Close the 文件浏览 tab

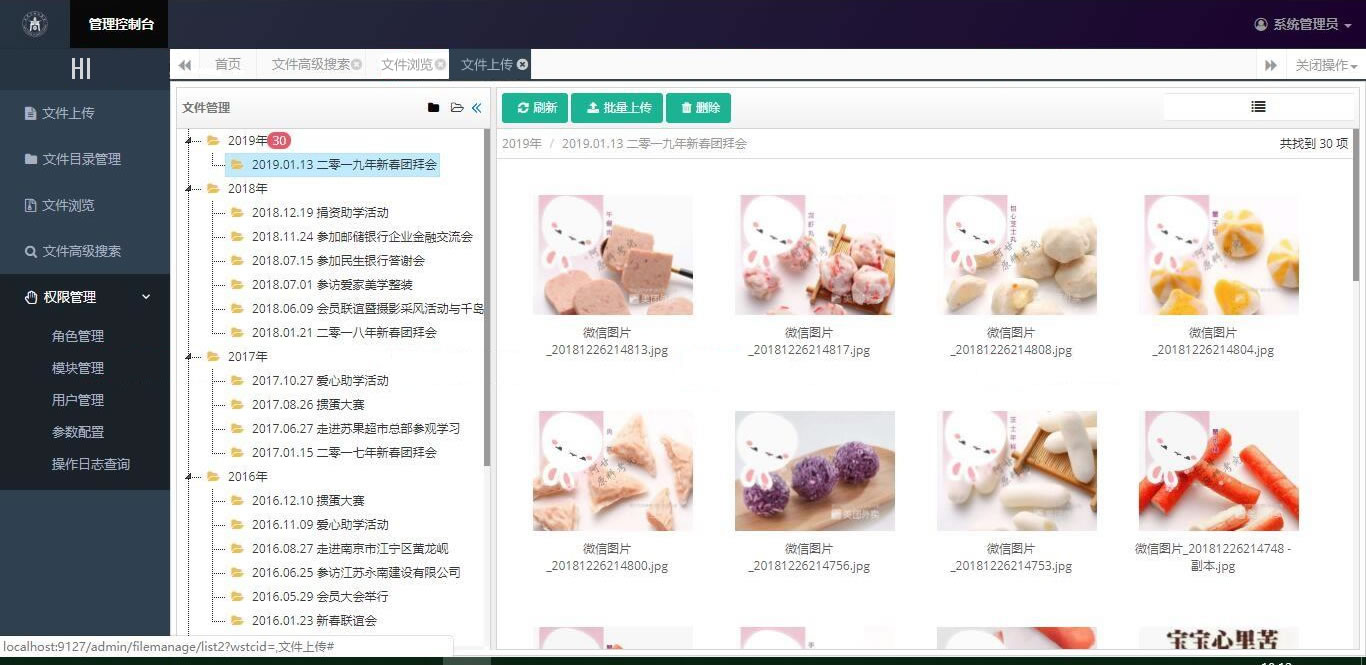[440, 64]
